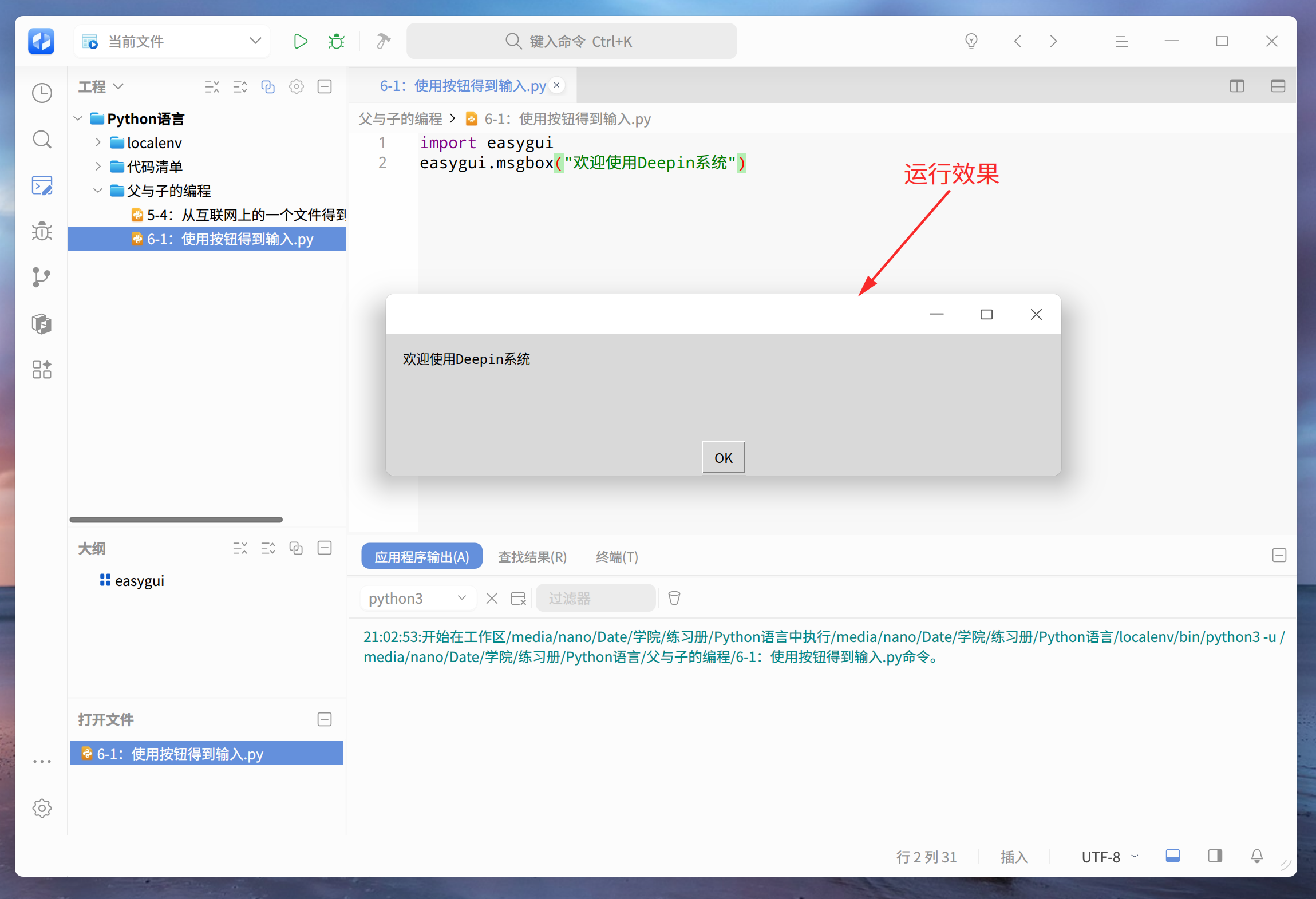Image resolution: width=1316 pixels, height=899 pixels.
Task: Toggle the bottom panel in status bar
Action: [1173, 856]
